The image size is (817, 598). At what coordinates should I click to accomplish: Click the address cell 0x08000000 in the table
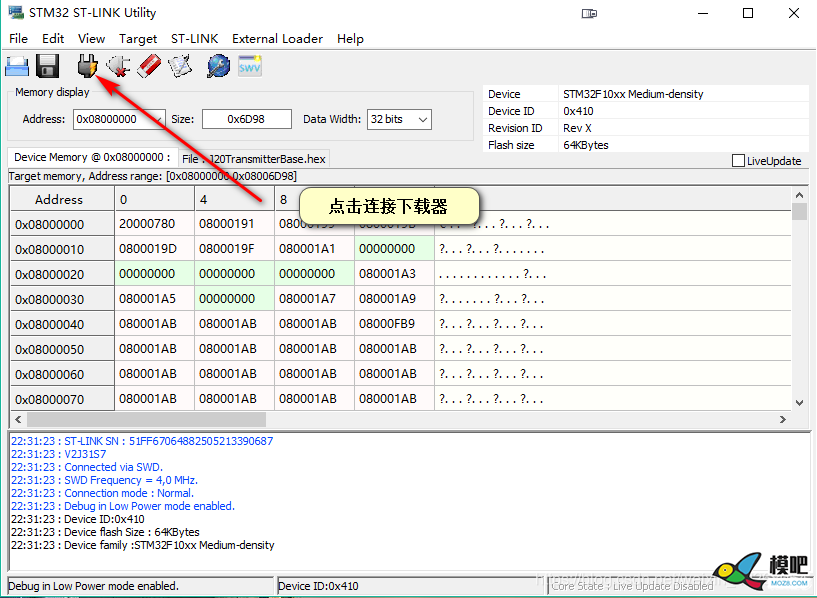(62, 225)
